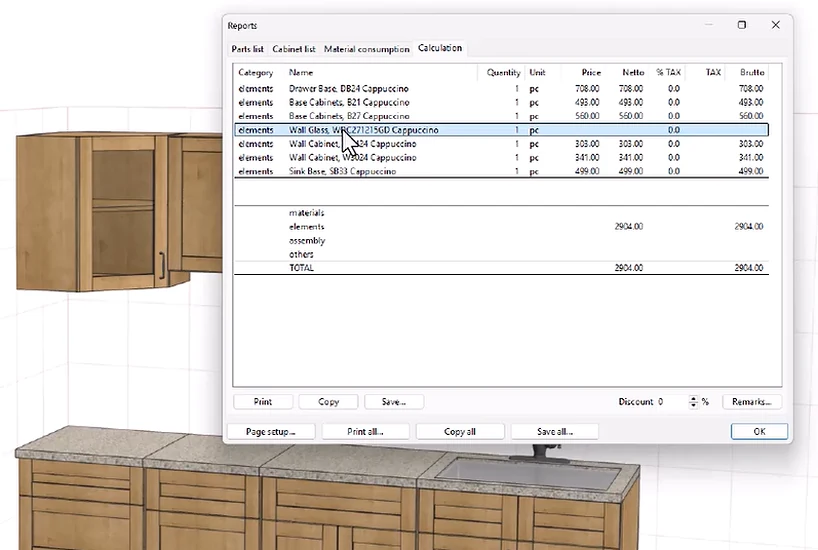Select the Base Cabinets, B27 Cappuccino row
The width and height of the screenshot is (818, 550).
(x=501, y=116)
